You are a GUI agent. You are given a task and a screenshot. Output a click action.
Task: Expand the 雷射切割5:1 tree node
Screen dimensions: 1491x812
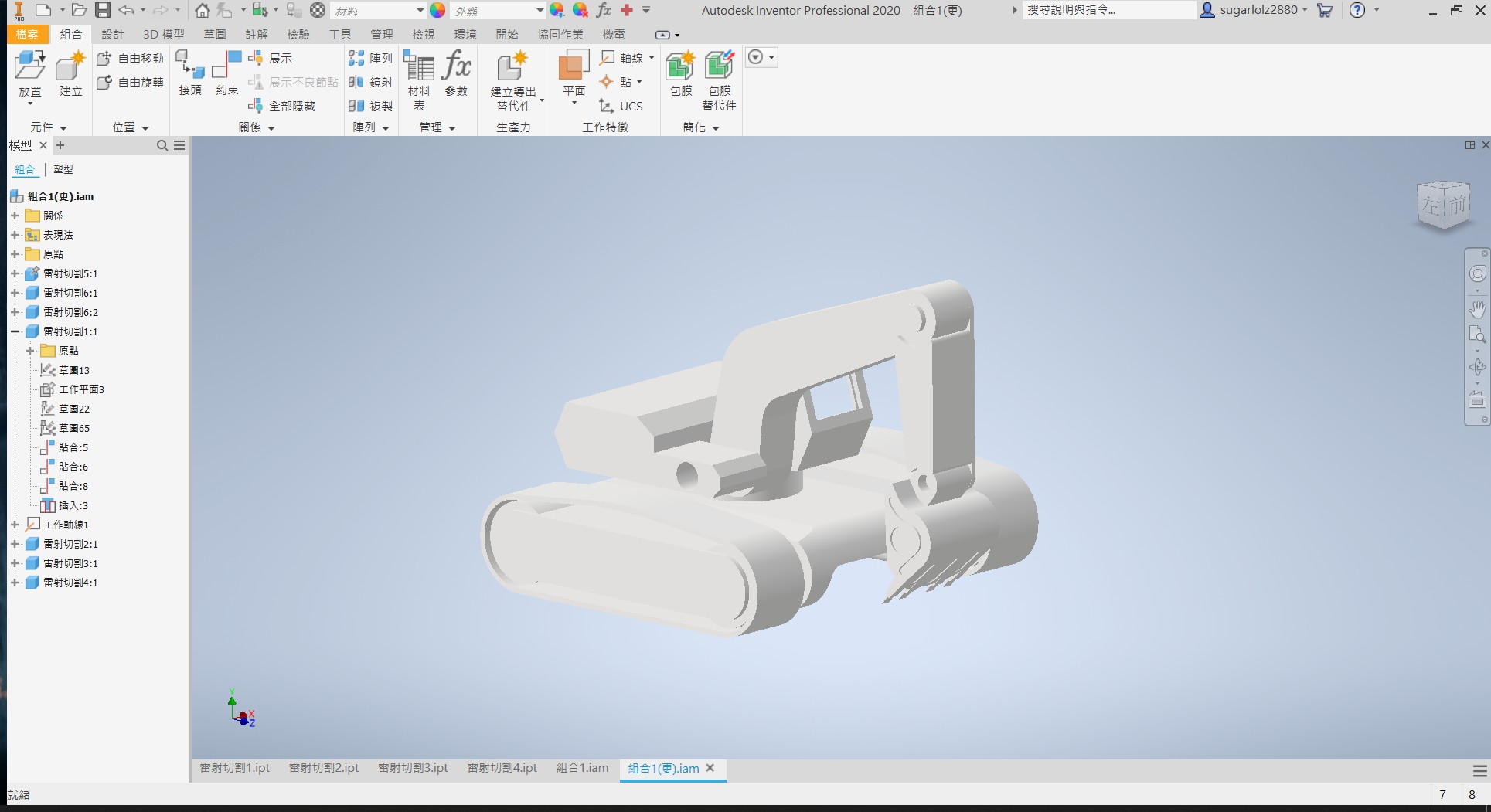15,273
